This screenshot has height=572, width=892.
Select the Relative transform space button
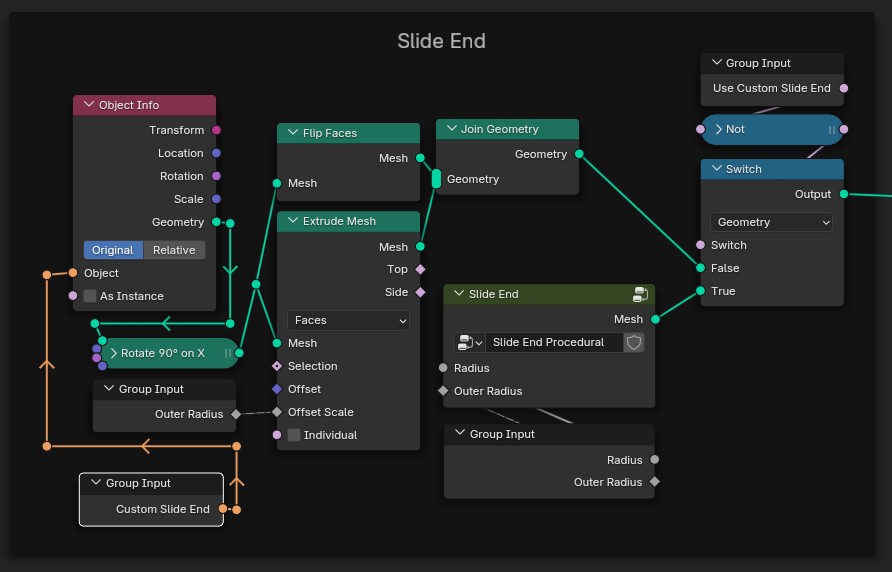click(174, 250)
